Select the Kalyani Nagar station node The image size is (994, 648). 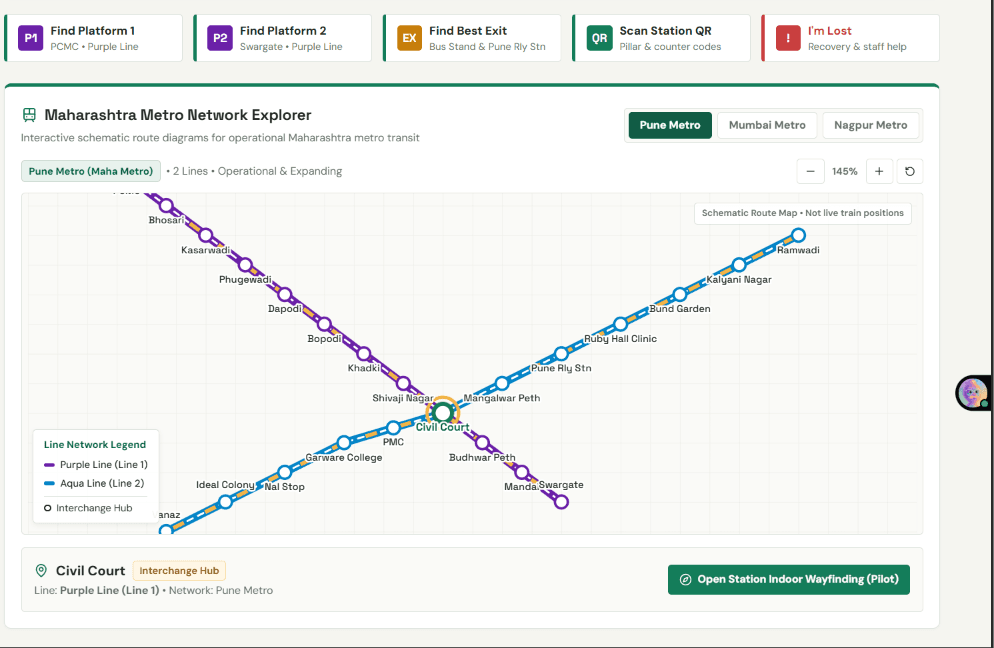coord(739,264)
